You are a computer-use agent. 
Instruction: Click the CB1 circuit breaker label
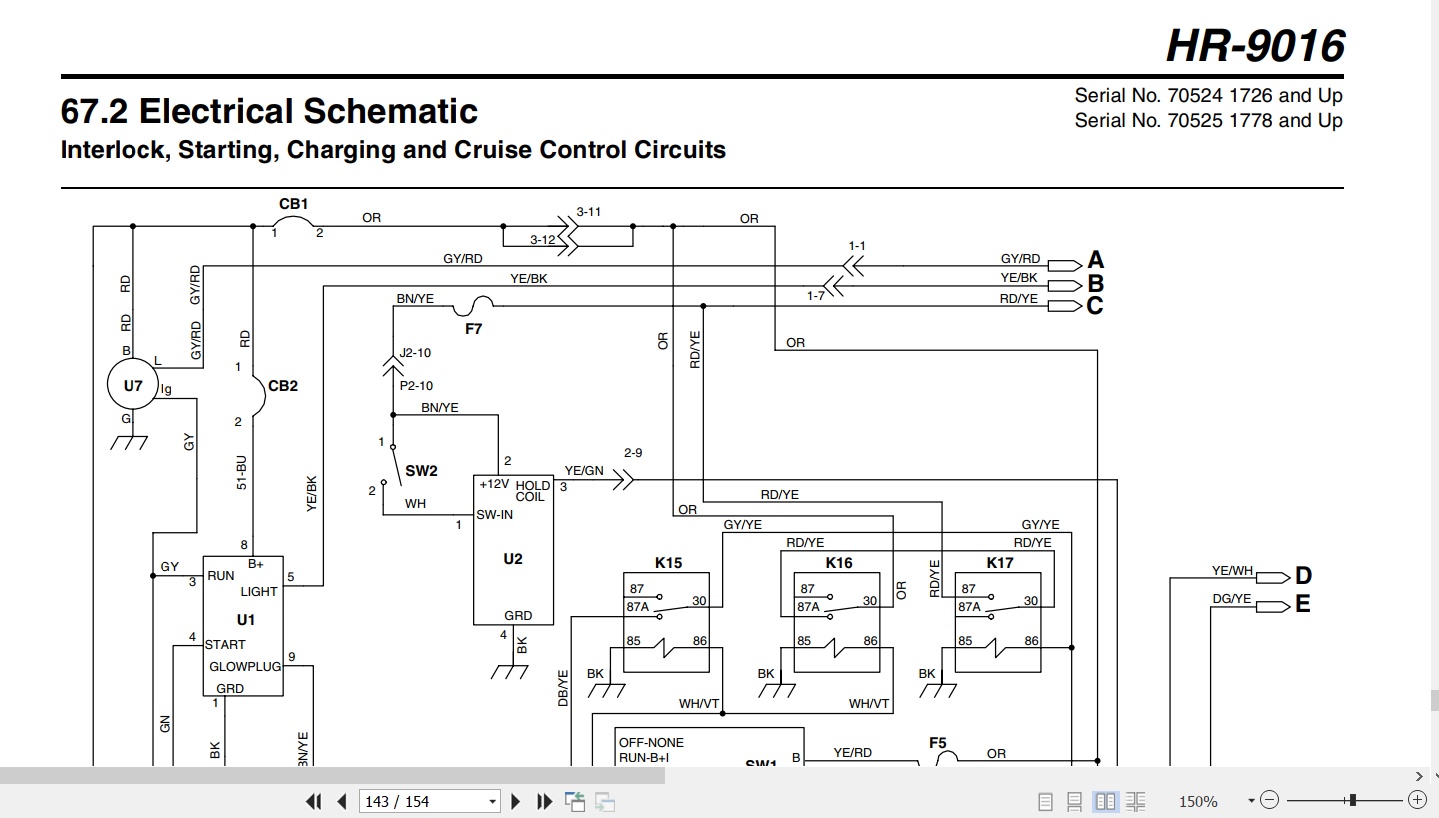[x=294, y=204]
